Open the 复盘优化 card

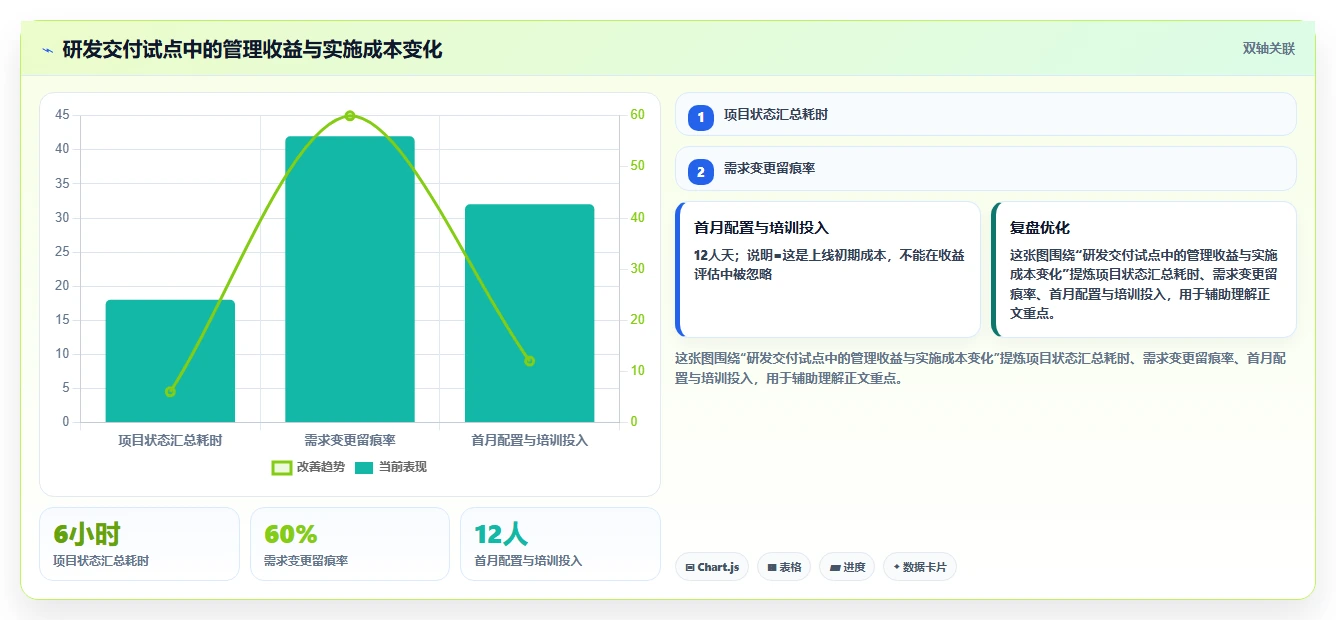point(1144,270)
